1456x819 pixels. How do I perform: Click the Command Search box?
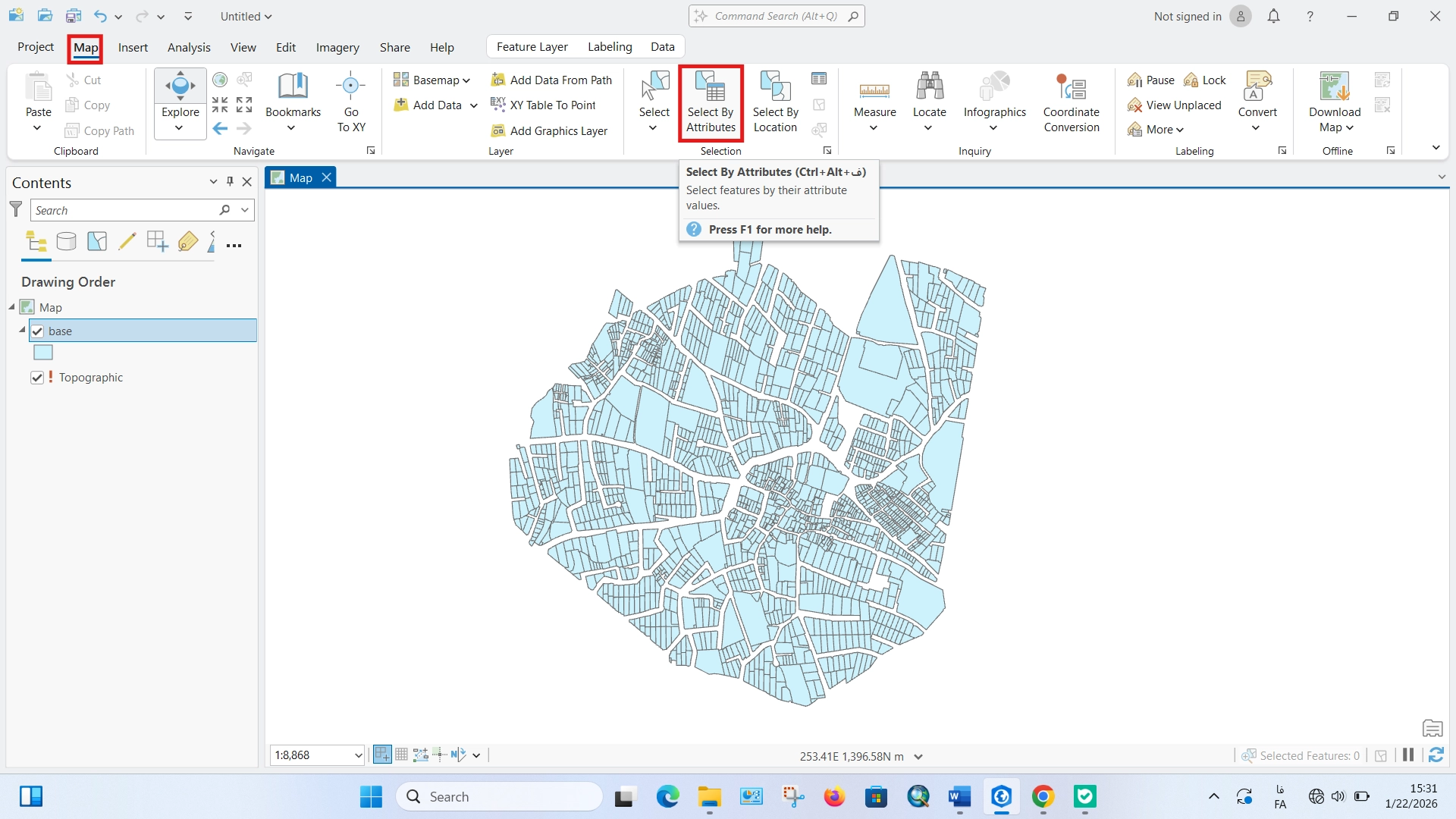777,16
